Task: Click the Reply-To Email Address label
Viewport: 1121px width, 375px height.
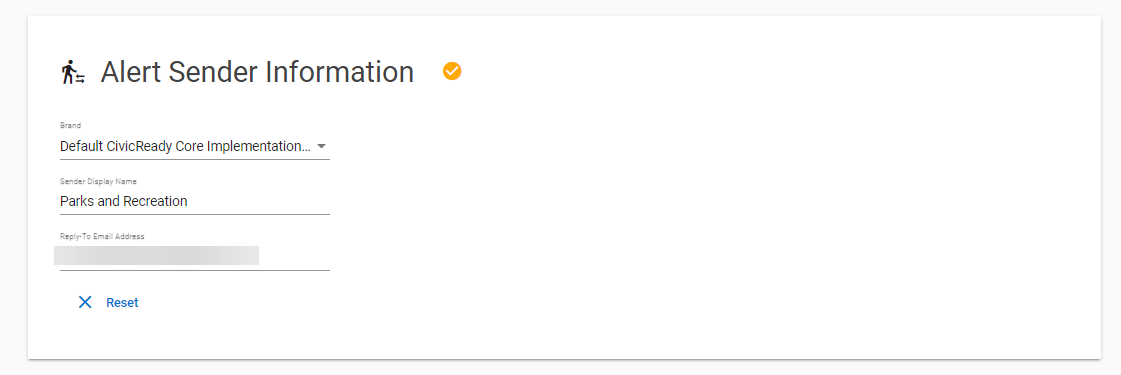Action: 102,236
